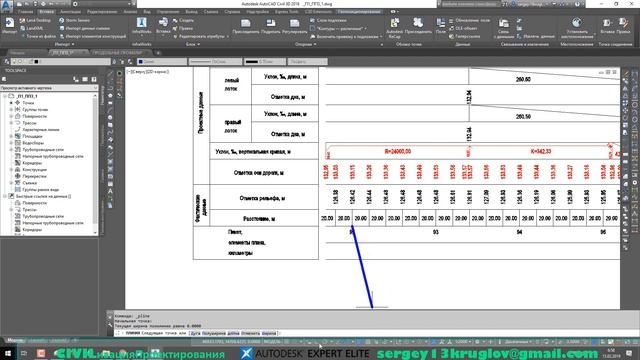Click LandXML import icon
The height and width of the screenshot is (360, 640).
click(x=22, y=28)
